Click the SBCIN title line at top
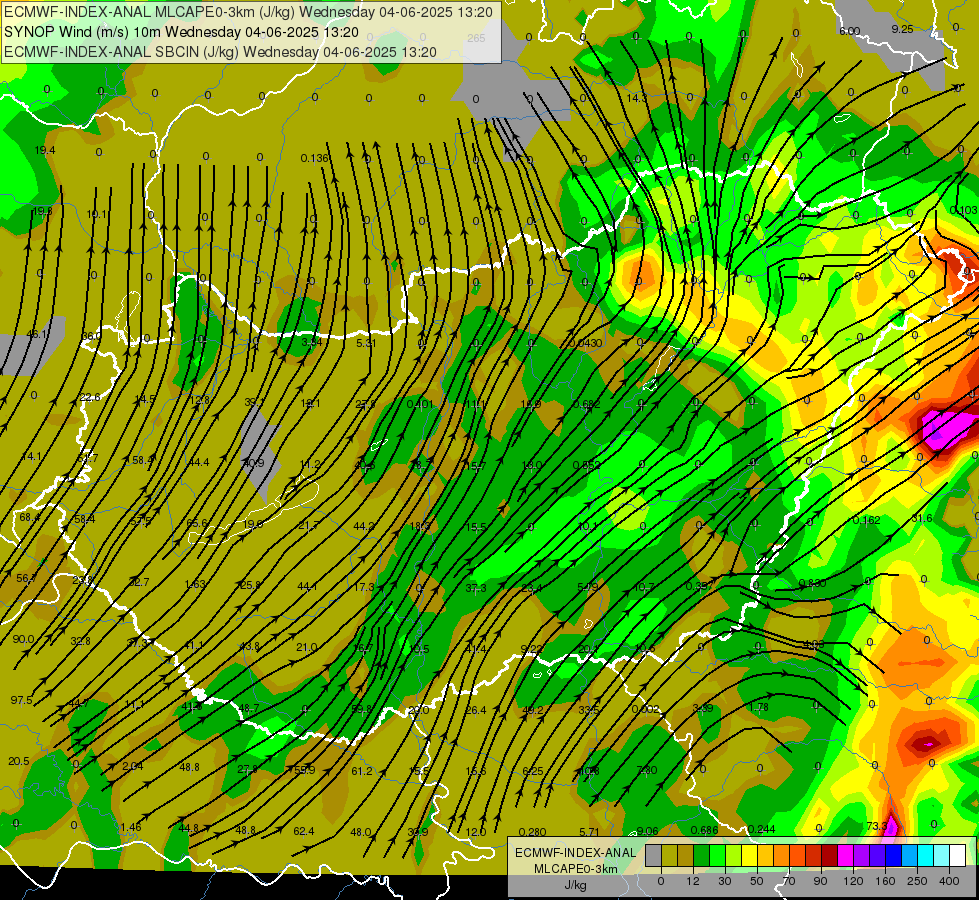 click(x=220, y=52)
